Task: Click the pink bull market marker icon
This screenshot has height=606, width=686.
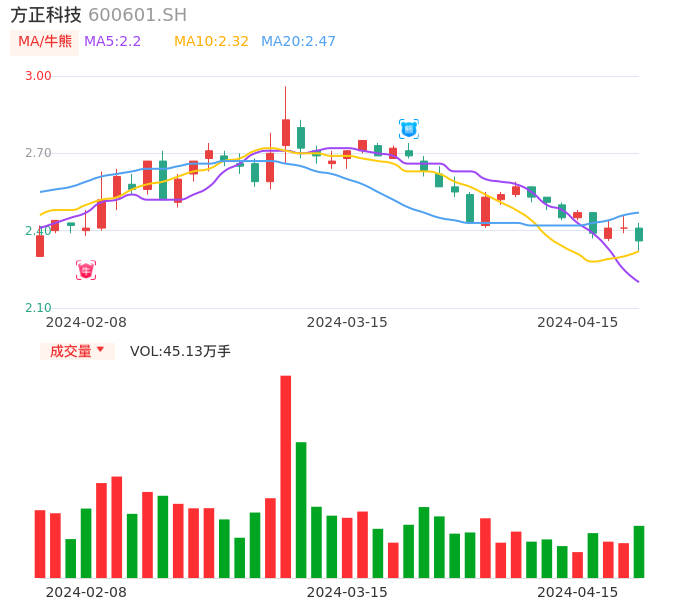Action: pos(86,270)
